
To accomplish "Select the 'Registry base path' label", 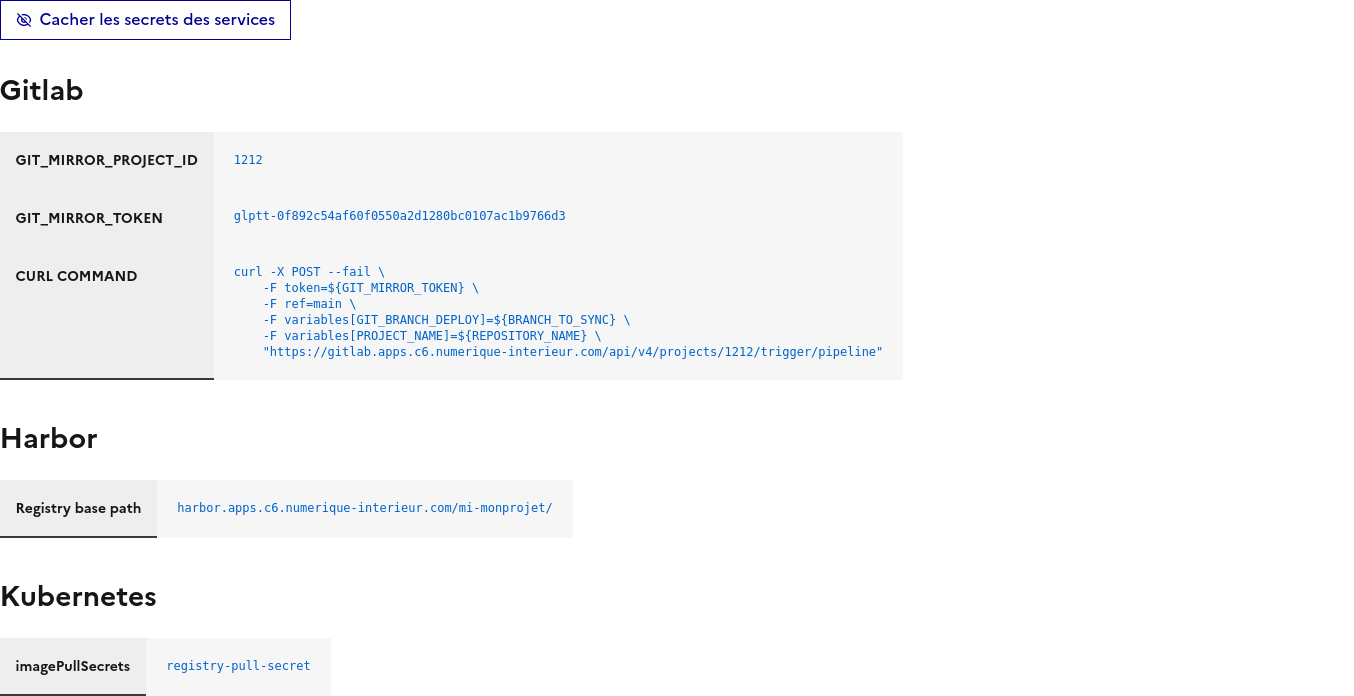I will 78,508.
